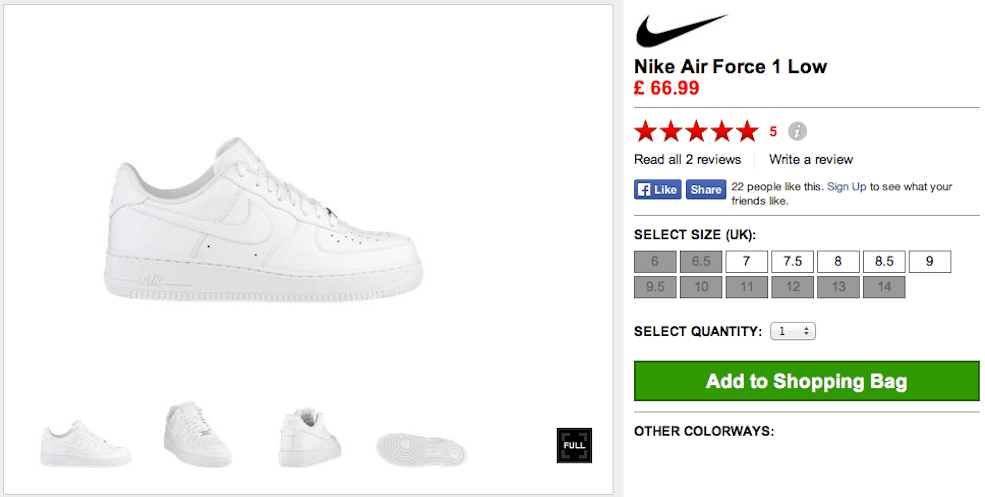The width and height of the screenshot is (985, 497).
Task: Click the five-star rating
Action: point(696,131)
